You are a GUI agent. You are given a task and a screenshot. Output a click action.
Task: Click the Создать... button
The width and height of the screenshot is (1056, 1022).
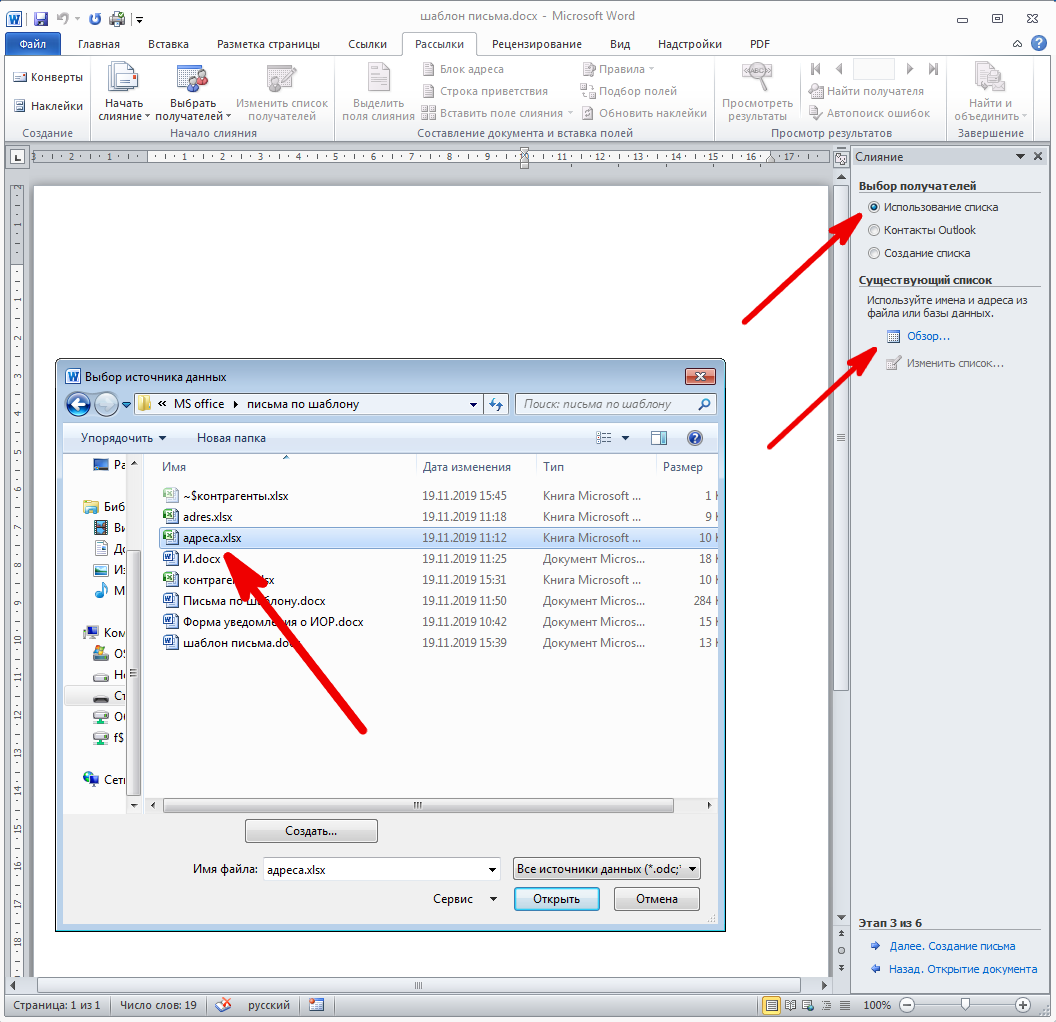(x=311, y=831)
